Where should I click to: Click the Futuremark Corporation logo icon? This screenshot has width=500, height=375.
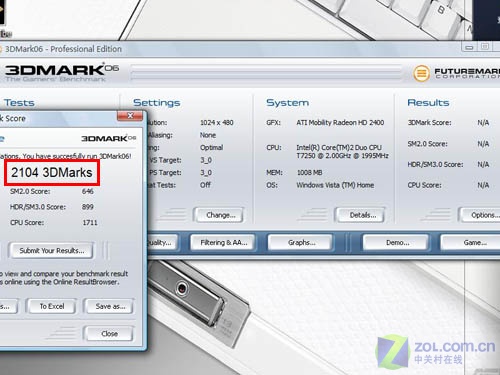pos(421,73)
